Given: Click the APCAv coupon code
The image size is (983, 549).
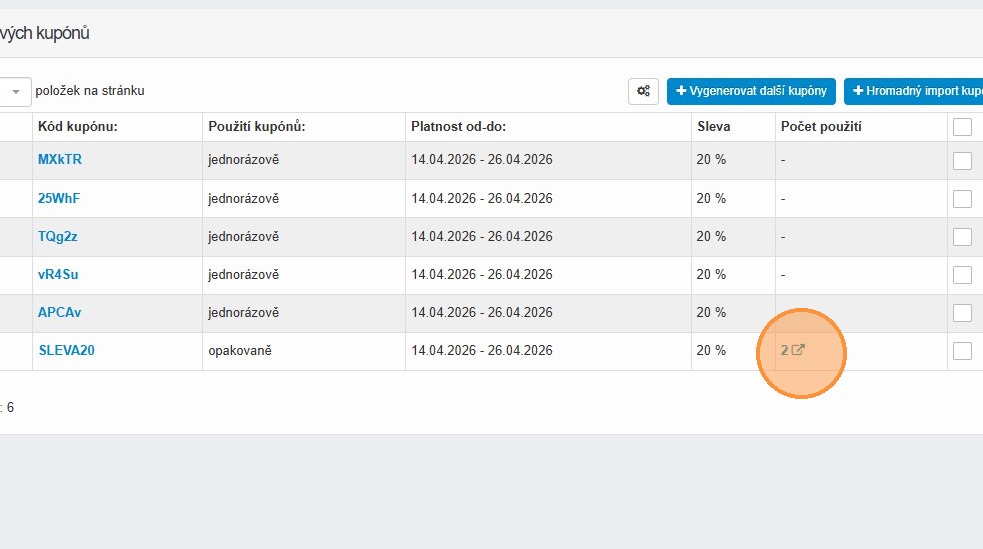Looking at the screenshot, I should [60, 312].
